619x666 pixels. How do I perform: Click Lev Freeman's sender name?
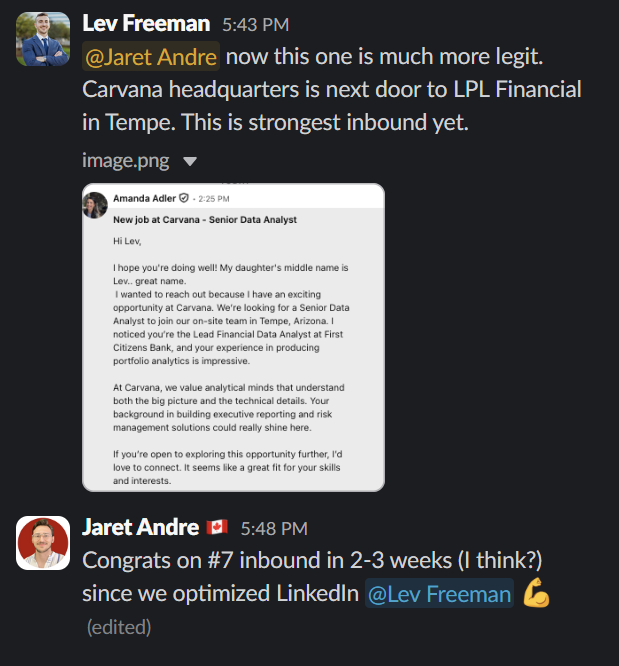146,23
